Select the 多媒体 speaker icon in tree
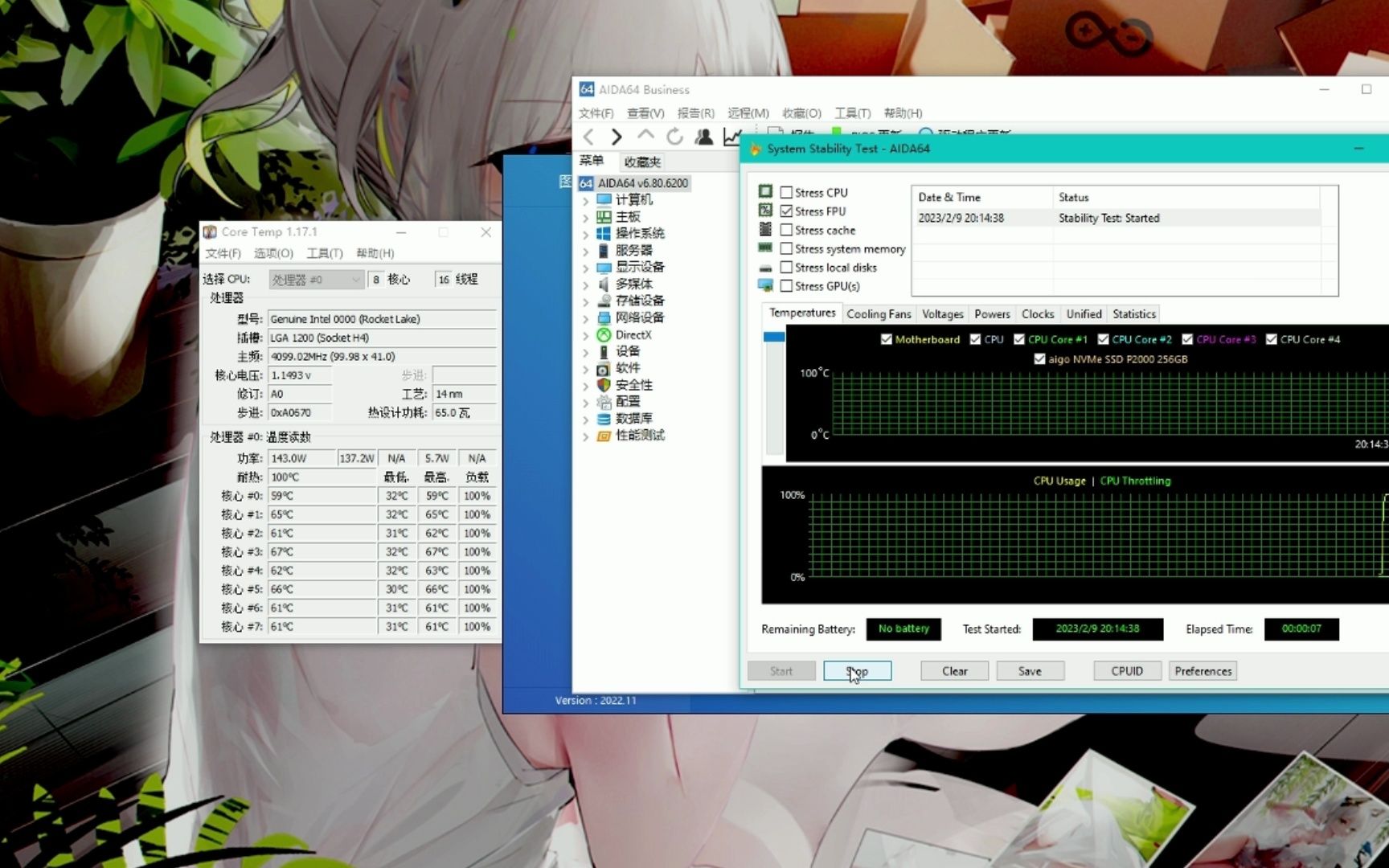The height and width of the screenshot is (868, 1389). click(604, 284)
